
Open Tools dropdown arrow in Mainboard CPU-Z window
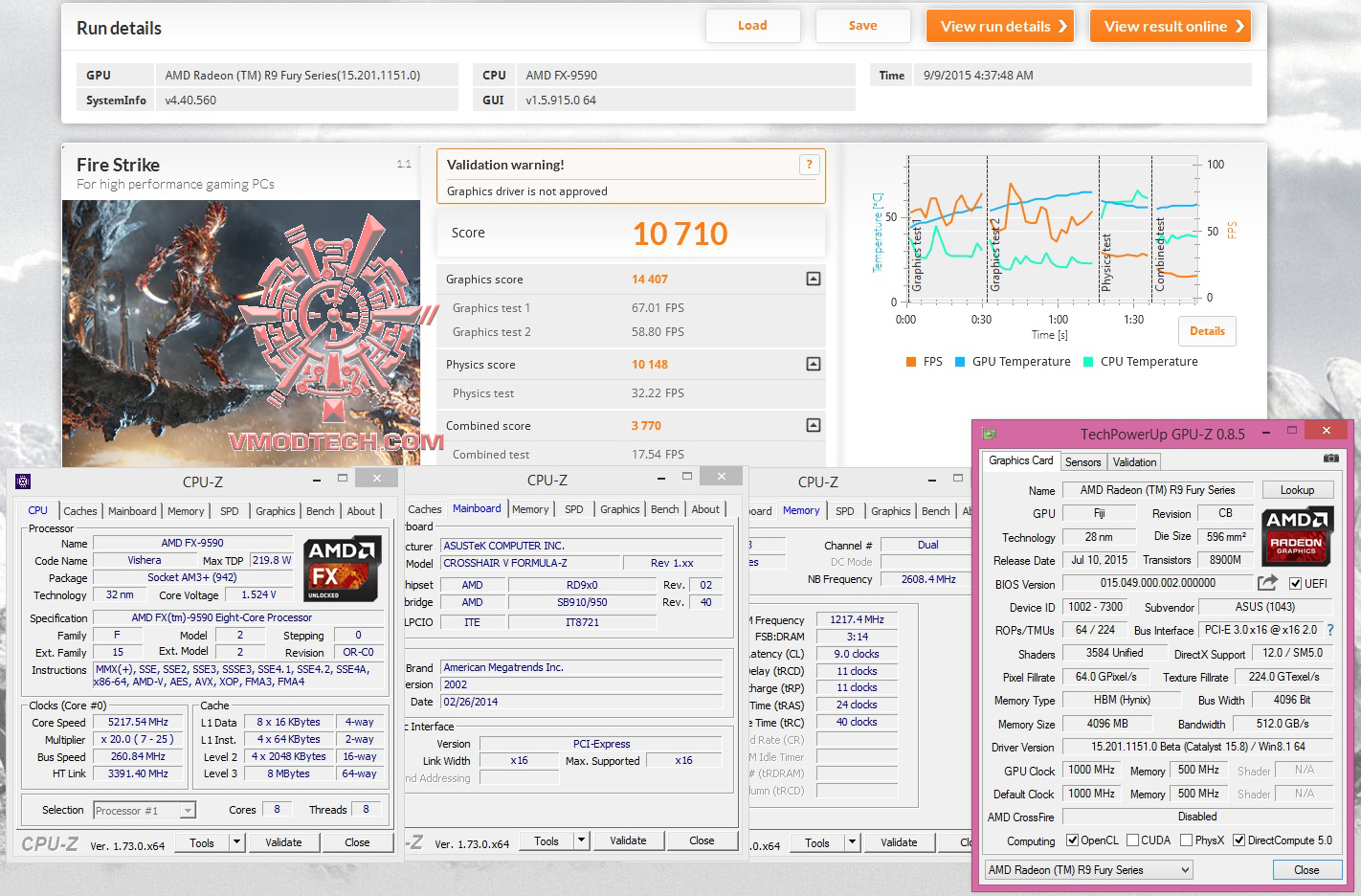(x=580, y=840)
